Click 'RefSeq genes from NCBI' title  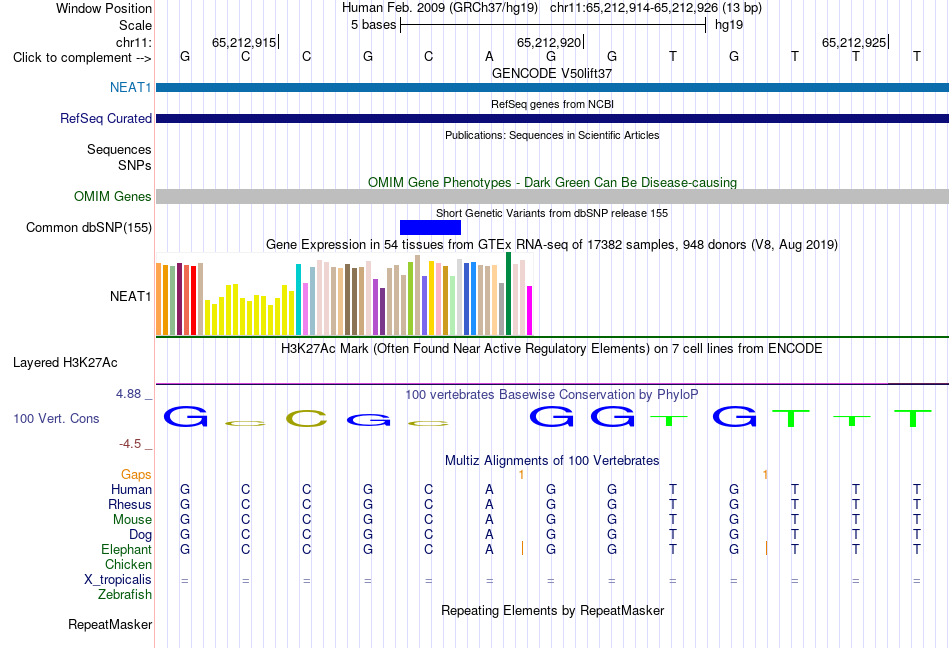[x=552, y=104]
